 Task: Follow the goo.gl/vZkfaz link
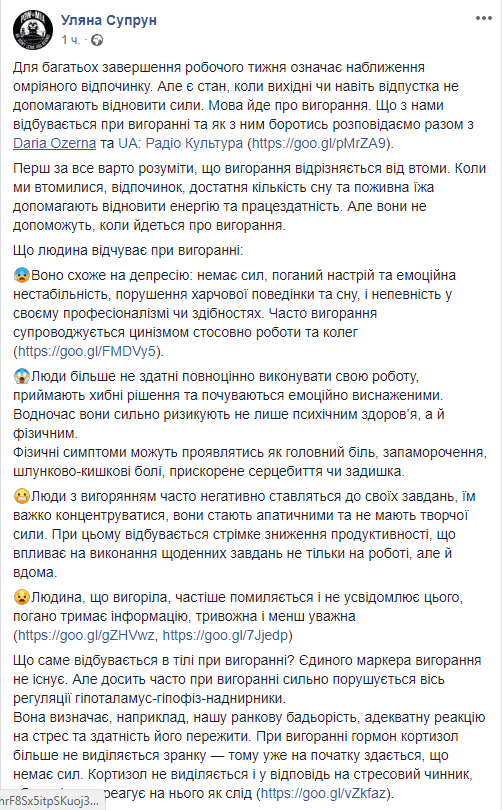point(322,793)
